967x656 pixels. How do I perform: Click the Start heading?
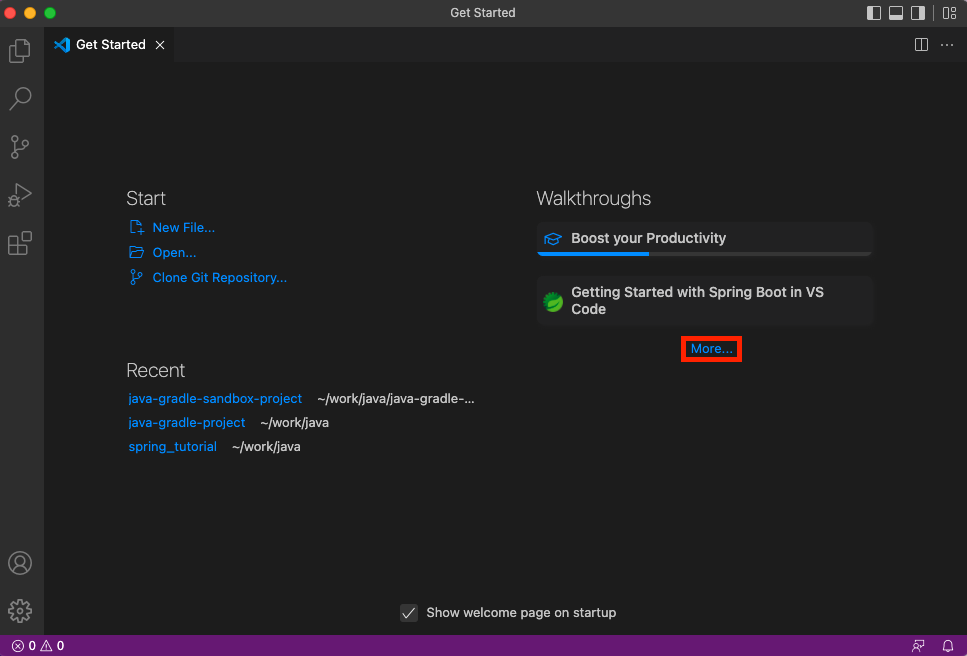pyautogui.click(x=146, y=199)
